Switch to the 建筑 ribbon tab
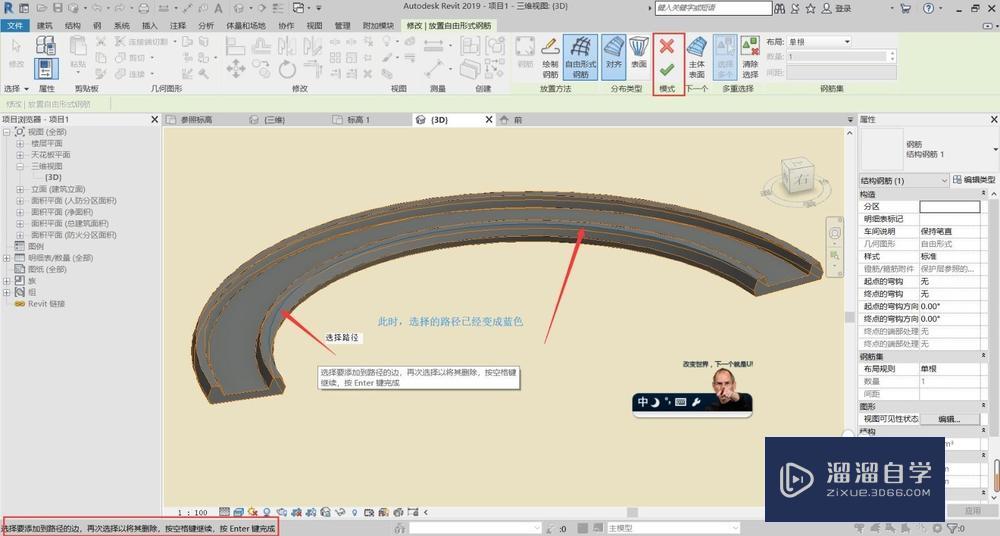 coord(45,26)
